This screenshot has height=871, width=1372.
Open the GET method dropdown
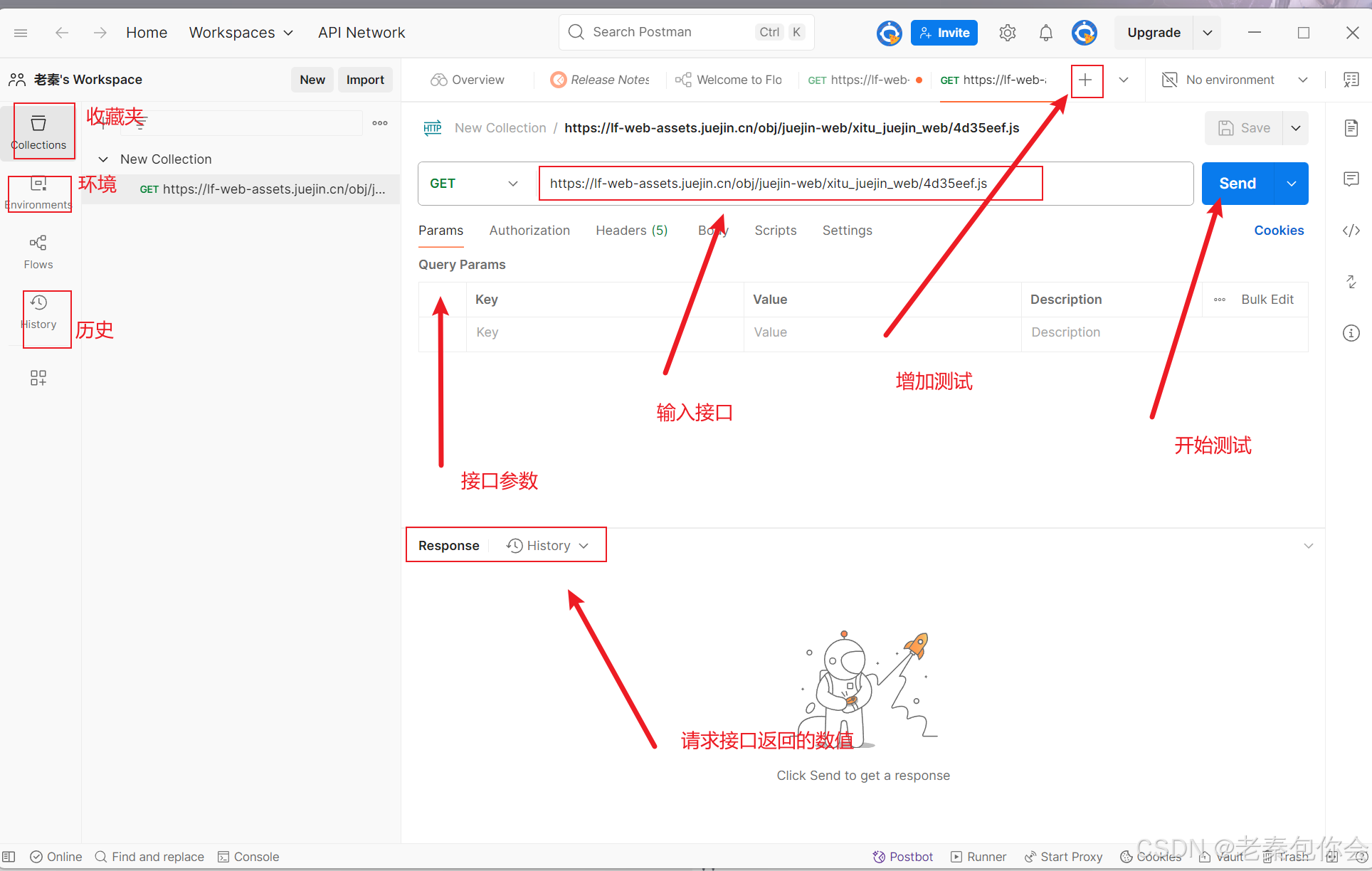[x=473, y=184]
